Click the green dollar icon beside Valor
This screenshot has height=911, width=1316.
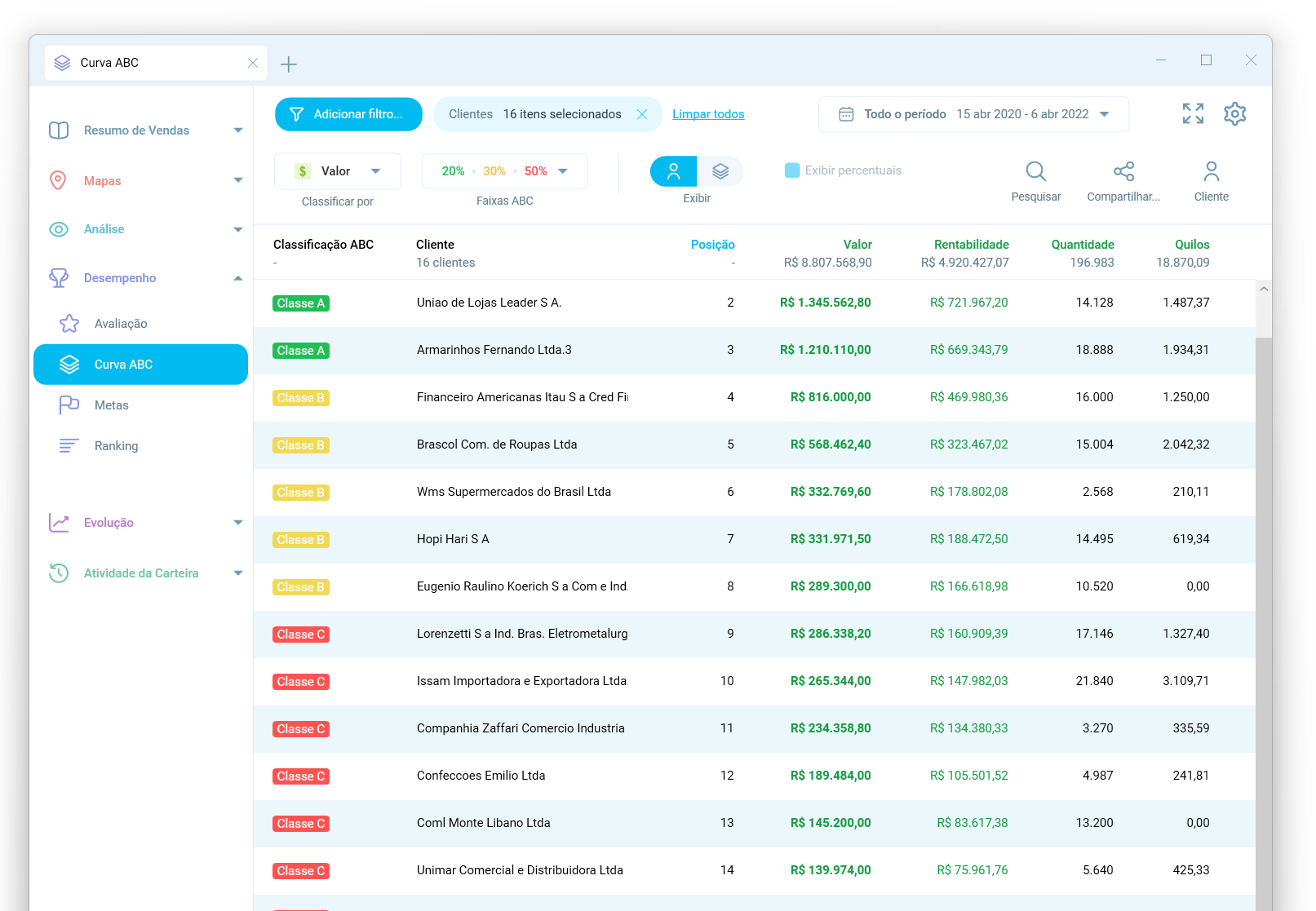(303, 171)
